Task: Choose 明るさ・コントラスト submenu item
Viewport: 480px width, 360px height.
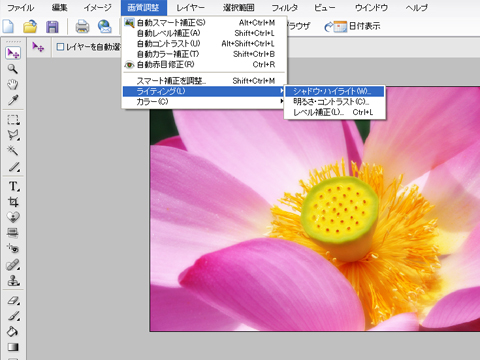Action: tap(335, 102)
